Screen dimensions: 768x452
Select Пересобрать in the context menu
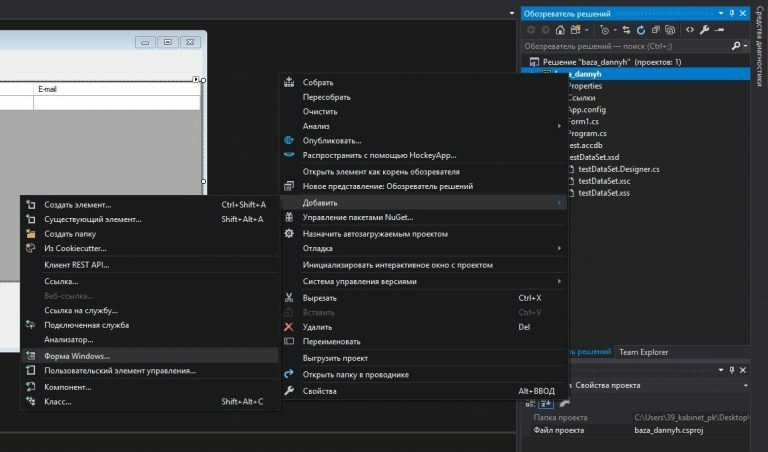[x=423, y=97]
